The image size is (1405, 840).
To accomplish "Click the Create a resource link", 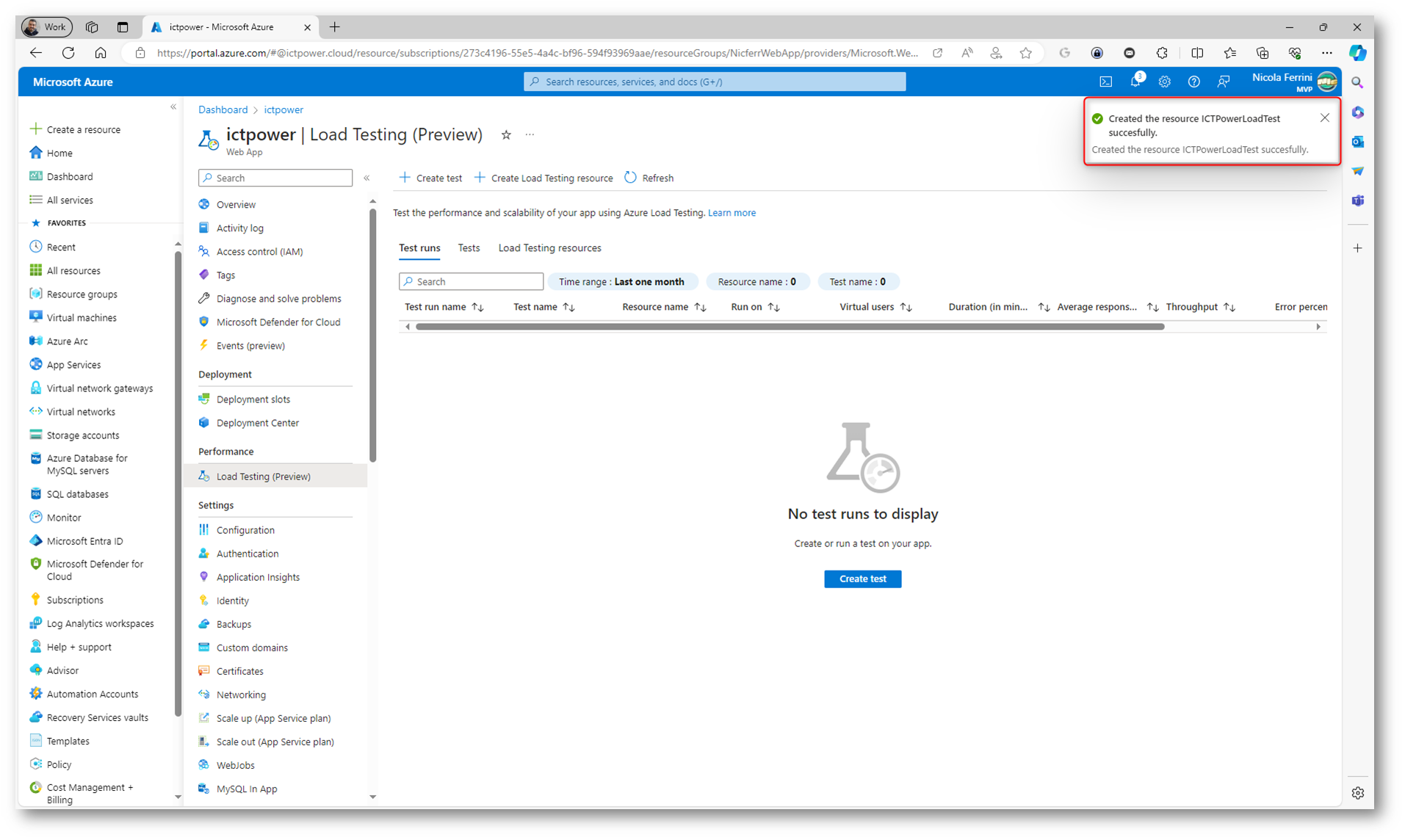I will point(75,129).
